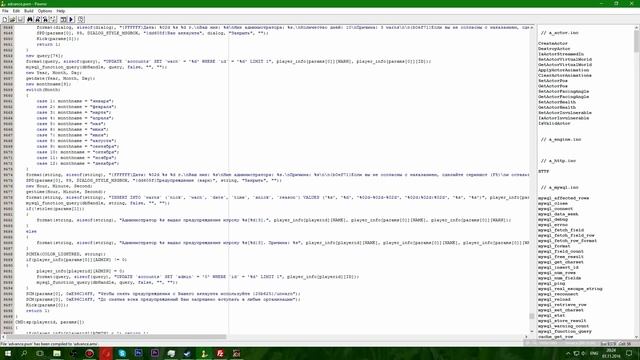Image resolution: width=640 pixels, height=360 pixels.
Task: Select mysql_warning_count in the function list
Action: 563,326
